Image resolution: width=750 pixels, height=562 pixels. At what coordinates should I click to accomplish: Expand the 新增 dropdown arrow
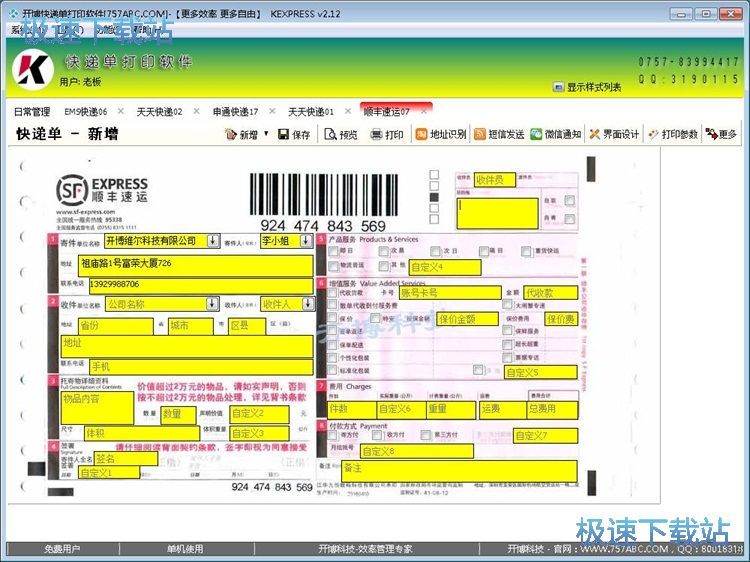pyautogui.click(x=266, y=133)
